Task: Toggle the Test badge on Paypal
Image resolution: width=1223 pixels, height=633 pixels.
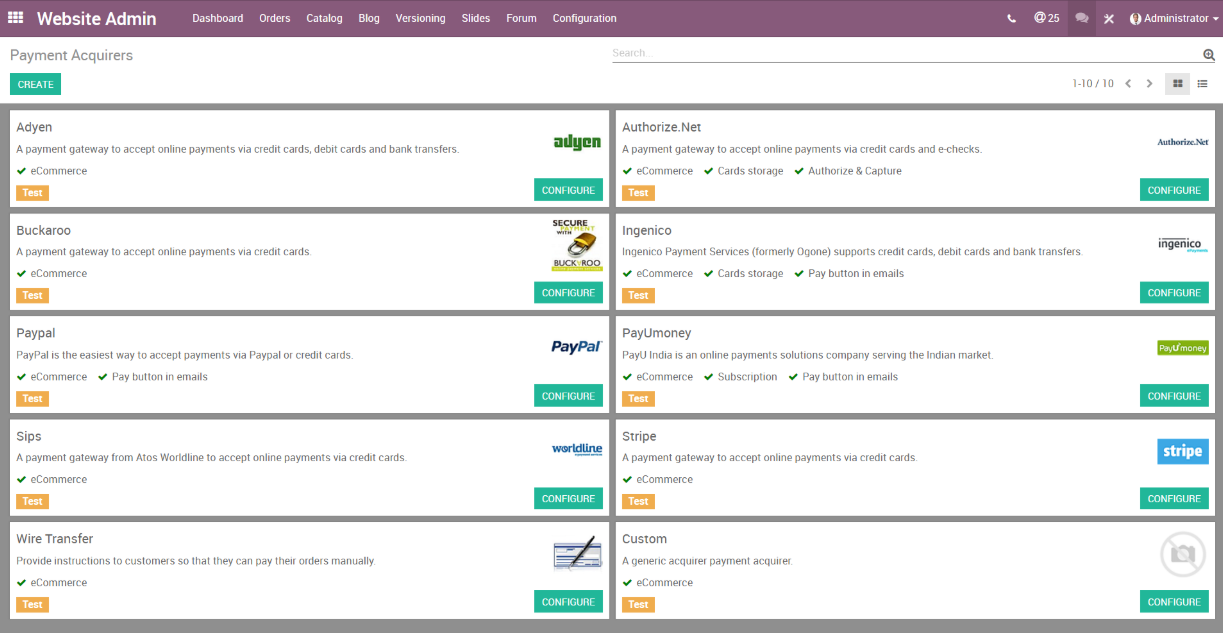Action: pyautogui.click(x=32, y=398)
